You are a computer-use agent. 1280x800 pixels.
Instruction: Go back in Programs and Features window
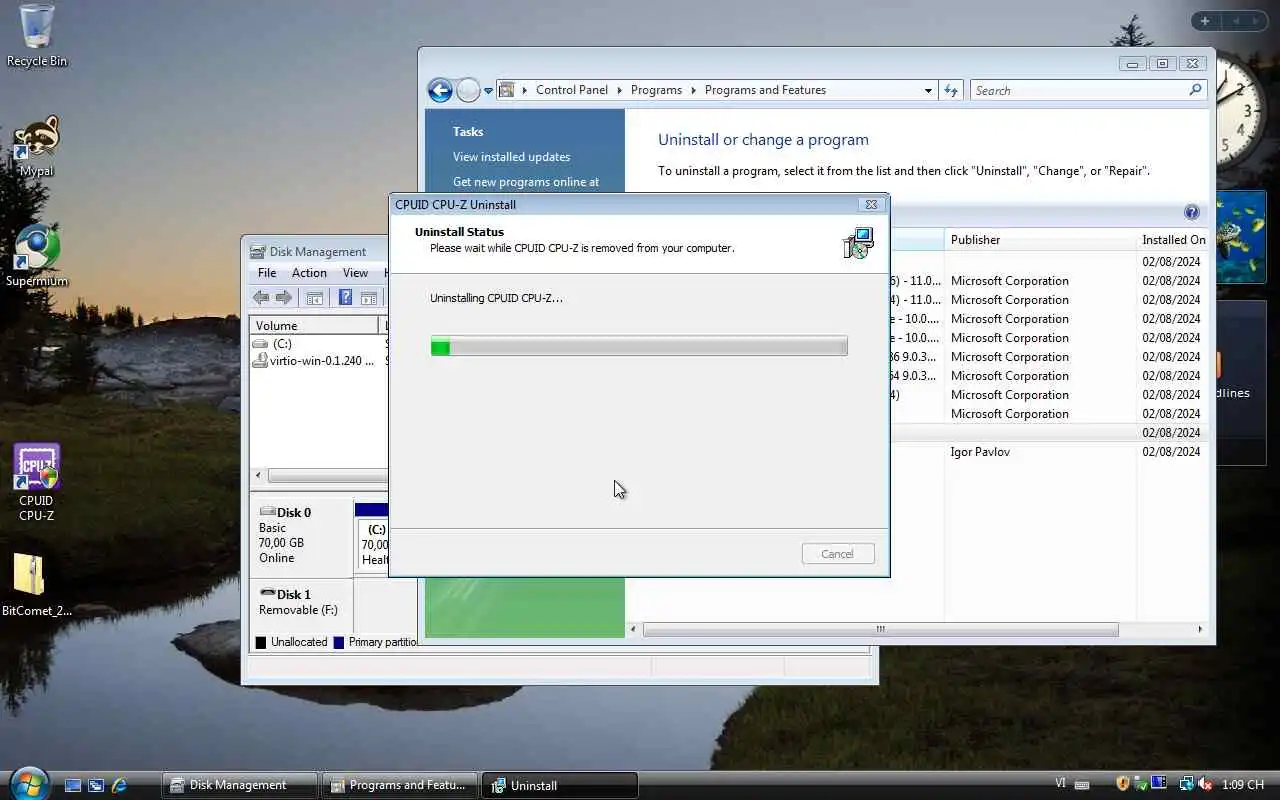coord(440,90)
